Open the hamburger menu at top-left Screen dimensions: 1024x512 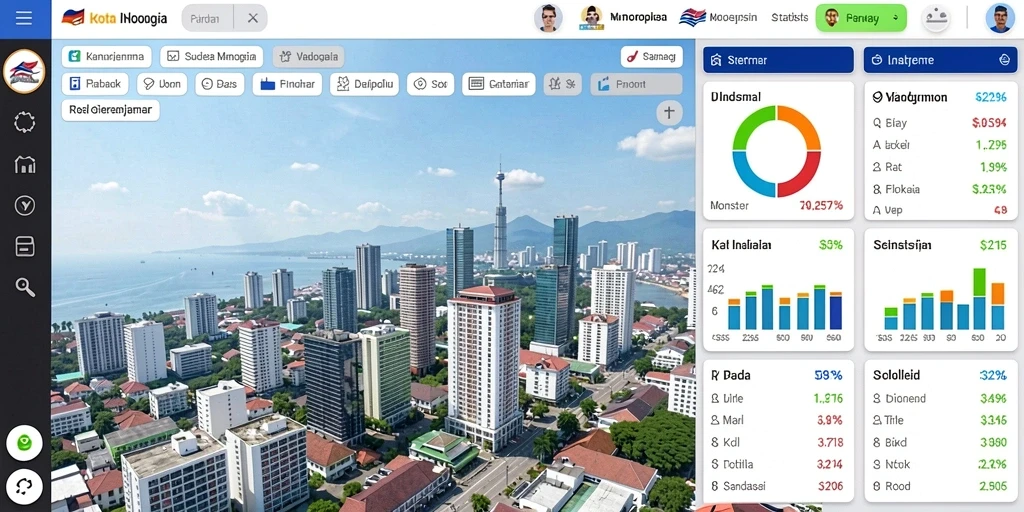24,18
